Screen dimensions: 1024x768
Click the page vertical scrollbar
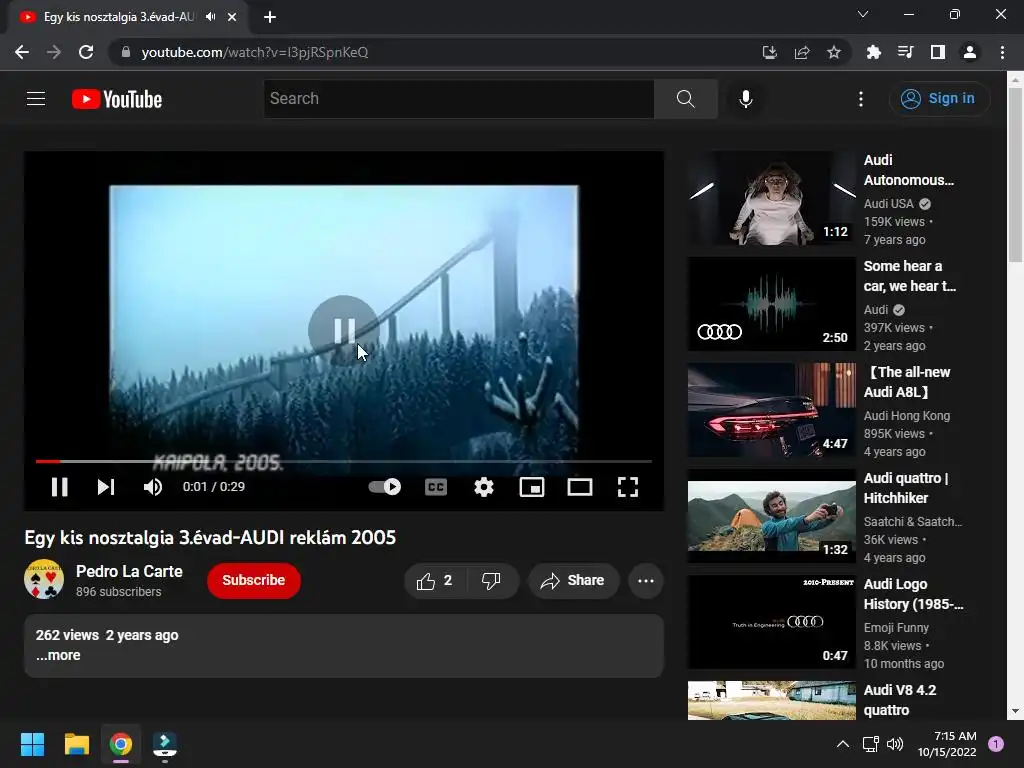[x=1015, y=173]
